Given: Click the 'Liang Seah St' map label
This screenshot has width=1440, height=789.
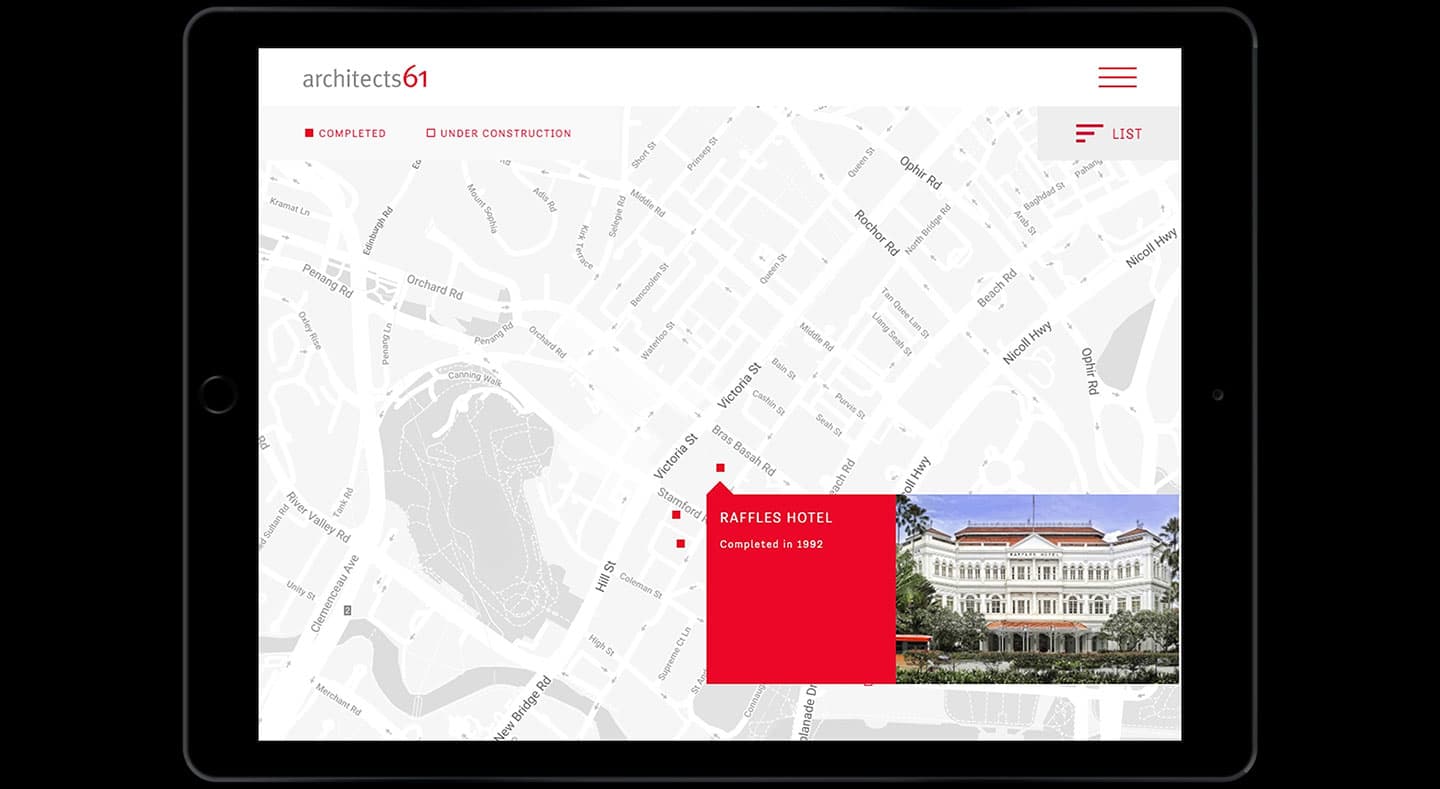Looking at the screenshot, I should click(x=892, y=334).
